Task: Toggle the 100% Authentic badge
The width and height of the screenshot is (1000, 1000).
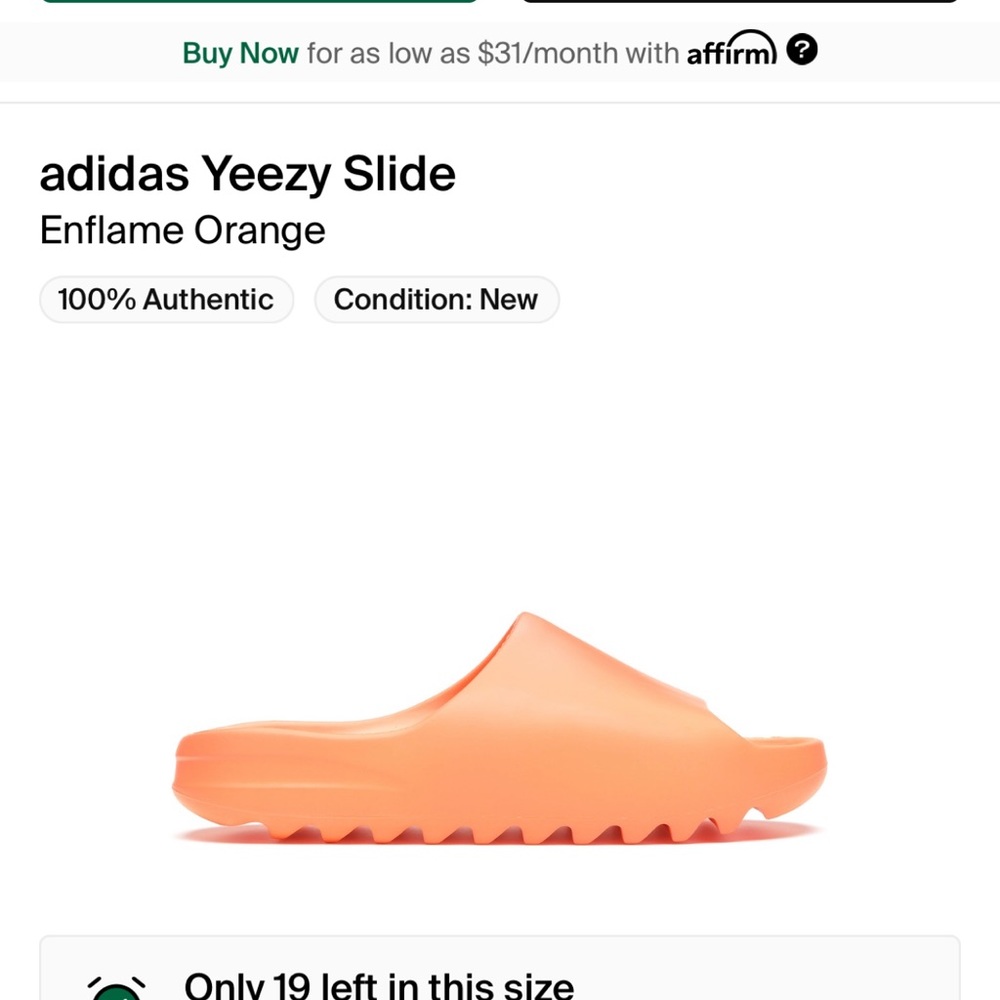Action: pyautogui.click(x=165, y=299)
